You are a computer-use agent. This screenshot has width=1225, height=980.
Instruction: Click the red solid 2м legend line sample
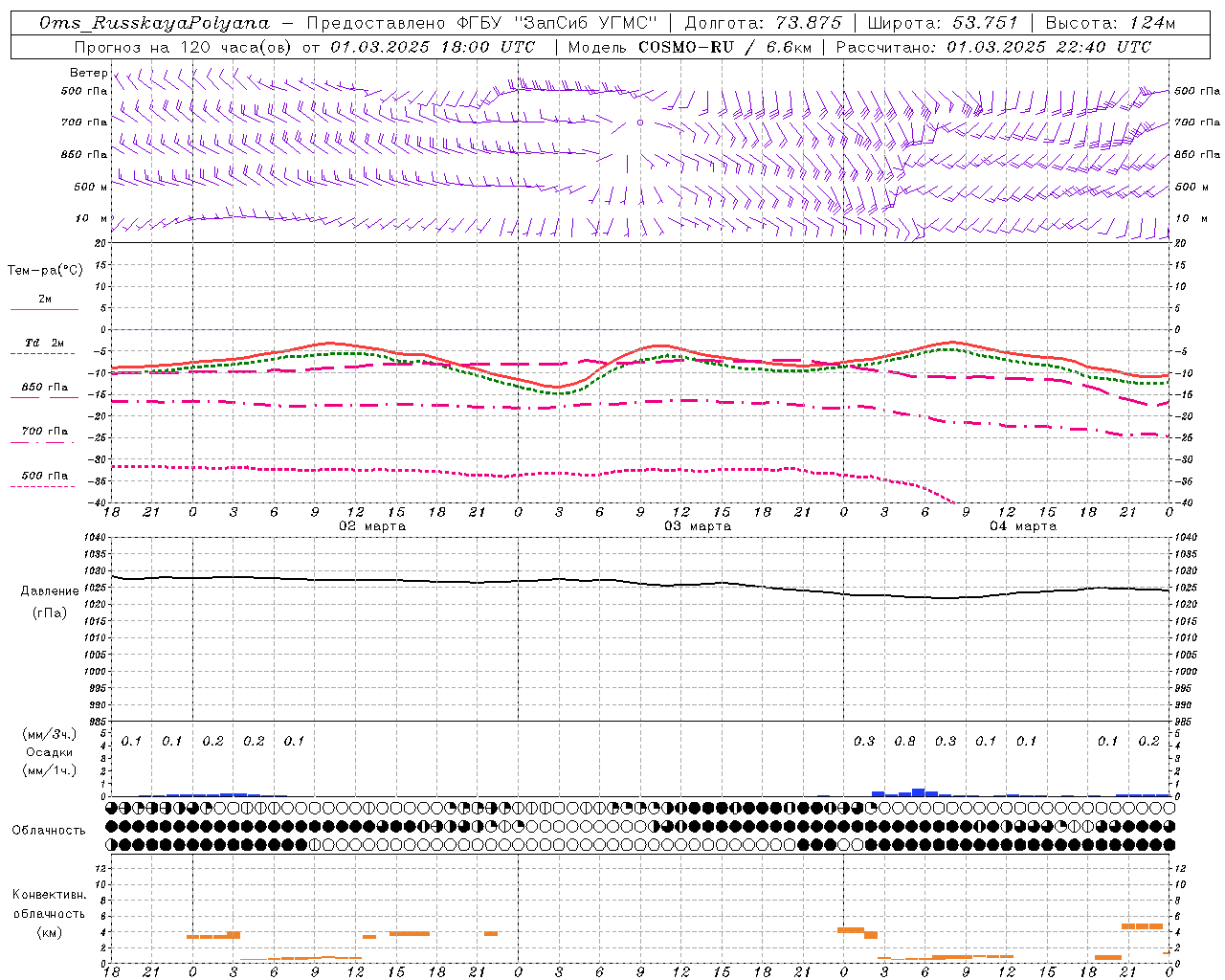(44, 309)
